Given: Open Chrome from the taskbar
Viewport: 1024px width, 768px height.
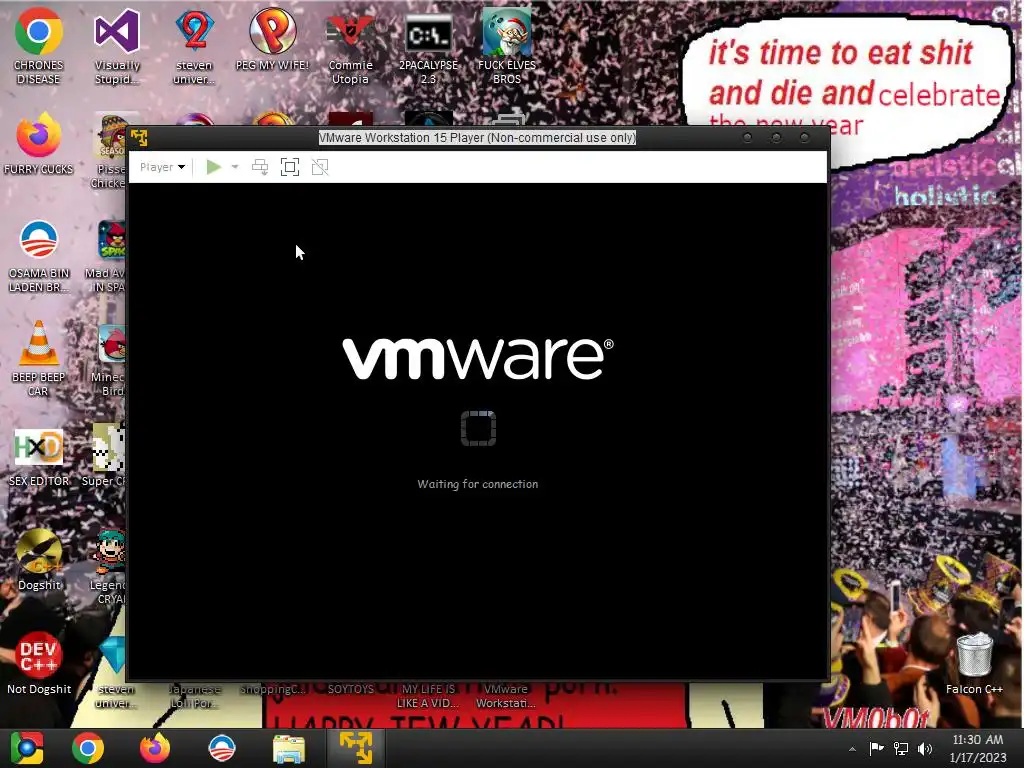Looking at the screenshot, I should click(88, 748).
